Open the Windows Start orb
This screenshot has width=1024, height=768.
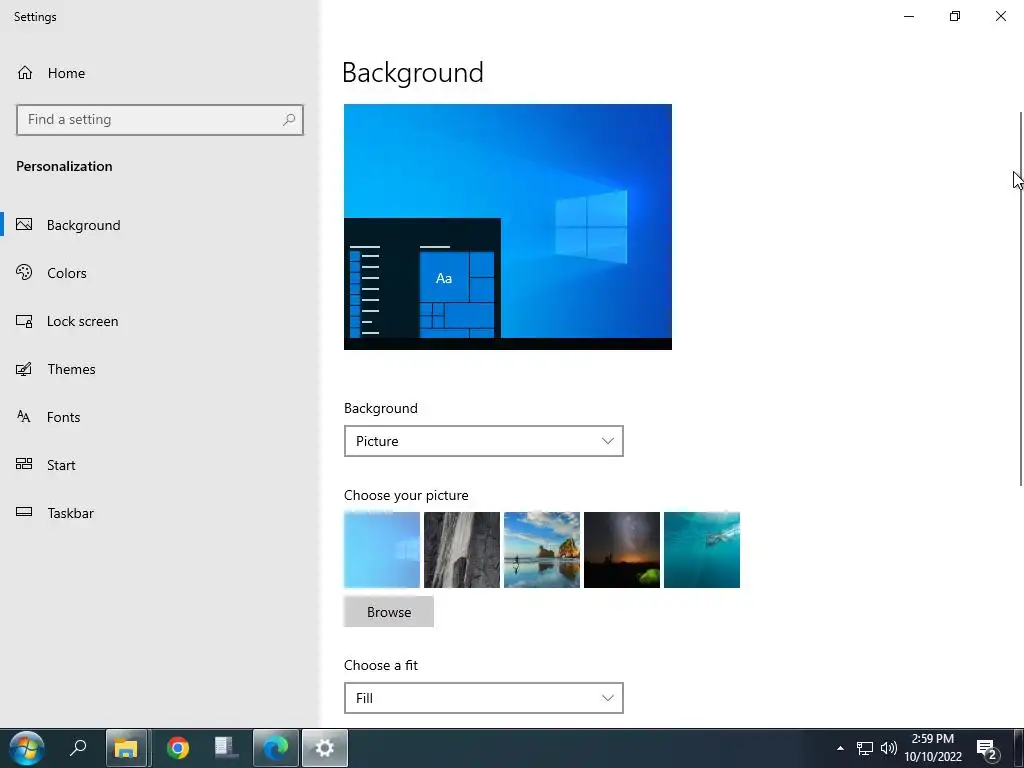point(27,748)
